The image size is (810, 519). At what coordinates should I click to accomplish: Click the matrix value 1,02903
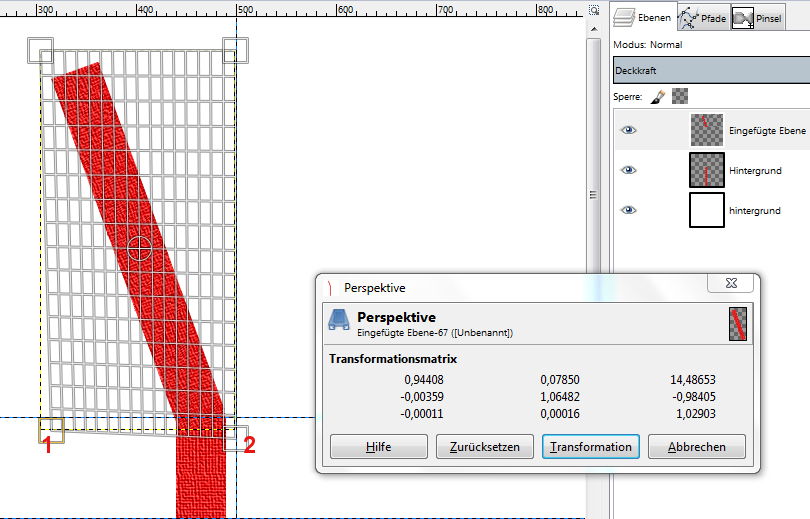pos(696,414)
